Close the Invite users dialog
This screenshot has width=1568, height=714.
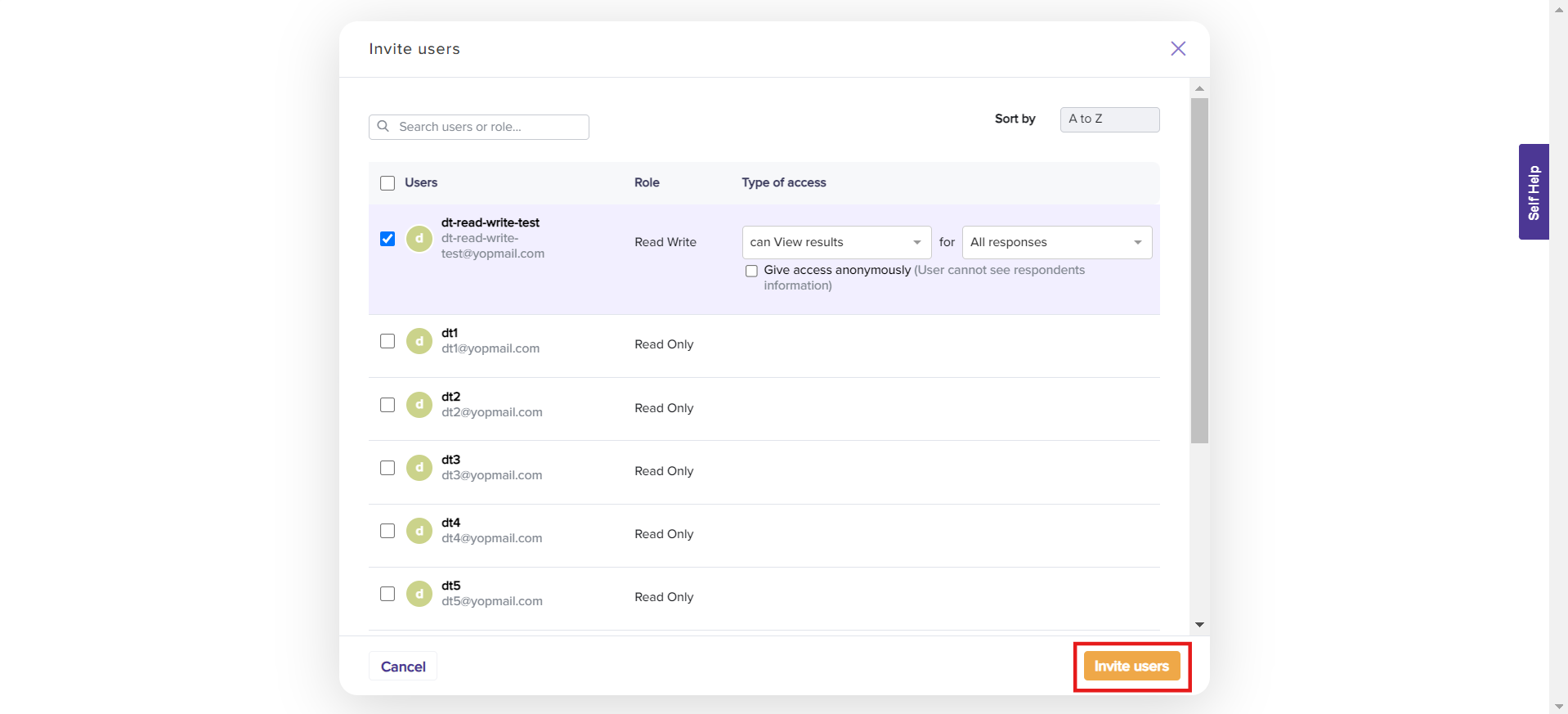(x=1177, y=48)
